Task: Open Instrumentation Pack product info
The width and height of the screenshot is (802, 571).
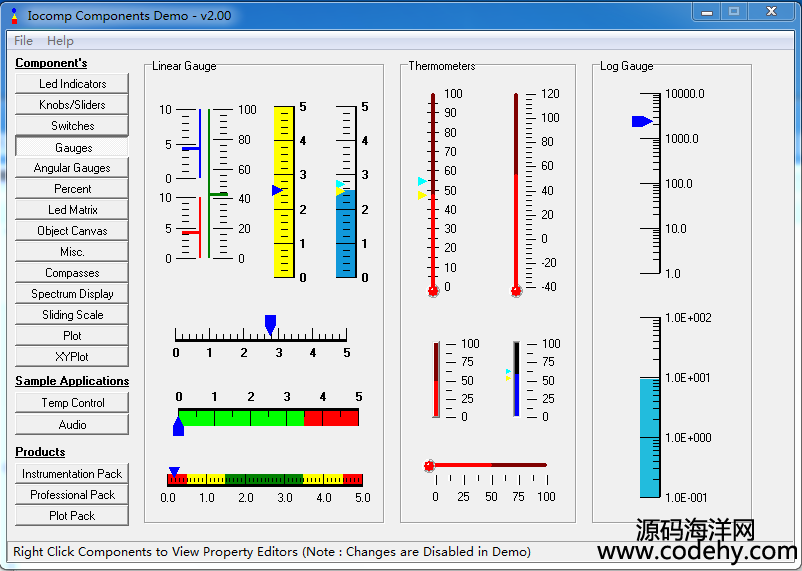Action: (72, 474)
